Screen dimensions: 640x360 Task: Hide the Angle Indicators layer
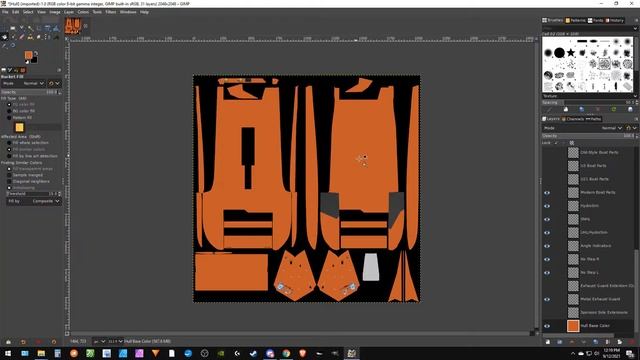pyautogui.click(x=547, y=246)
